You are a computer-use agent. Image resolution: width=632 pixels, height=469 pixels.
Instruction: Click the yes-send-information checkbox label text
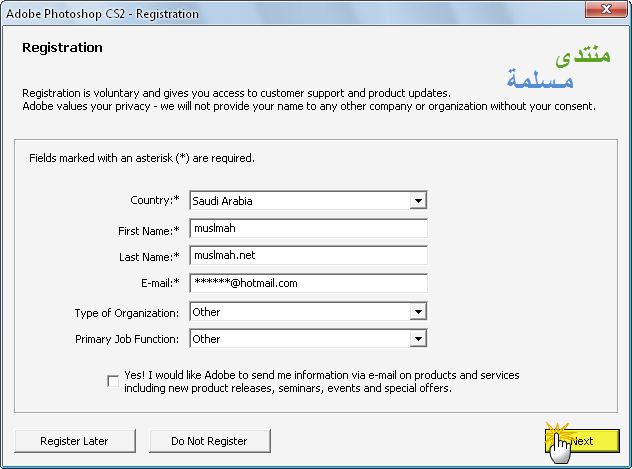pos(322,382)
